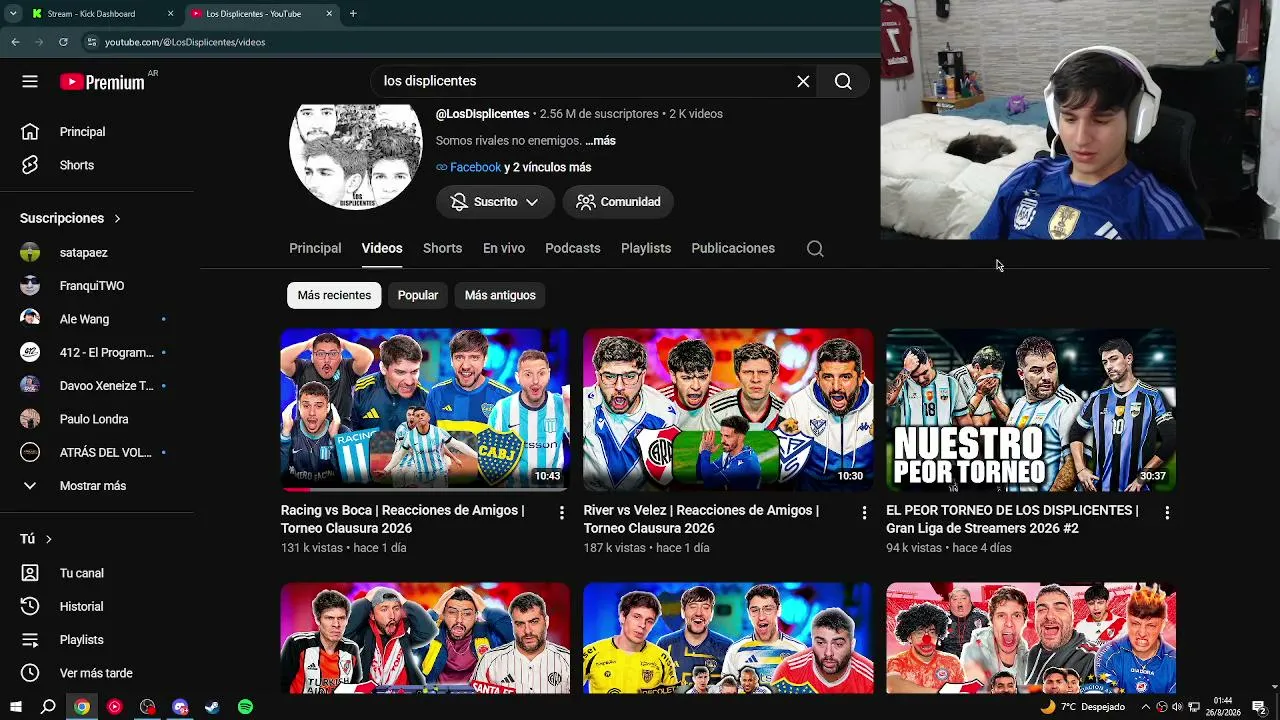Viewport: 1280px width, 720px height.
Task: Reload the page with the refresh icon
Action: pos(63,42)
